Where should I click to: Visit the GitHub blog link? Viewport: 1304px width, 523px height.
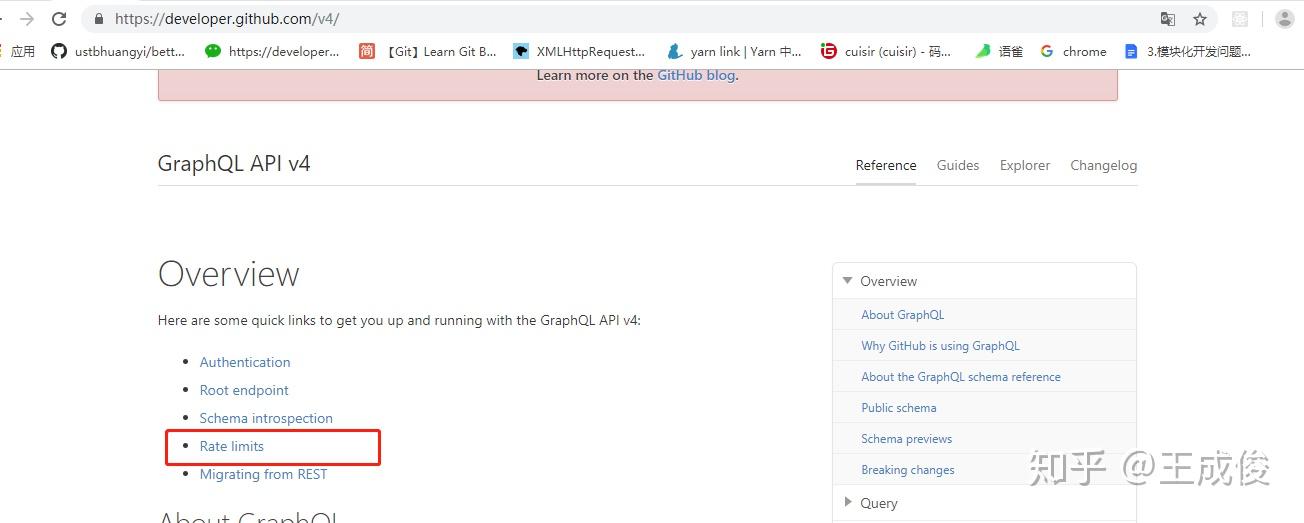(x=695, y=75)
